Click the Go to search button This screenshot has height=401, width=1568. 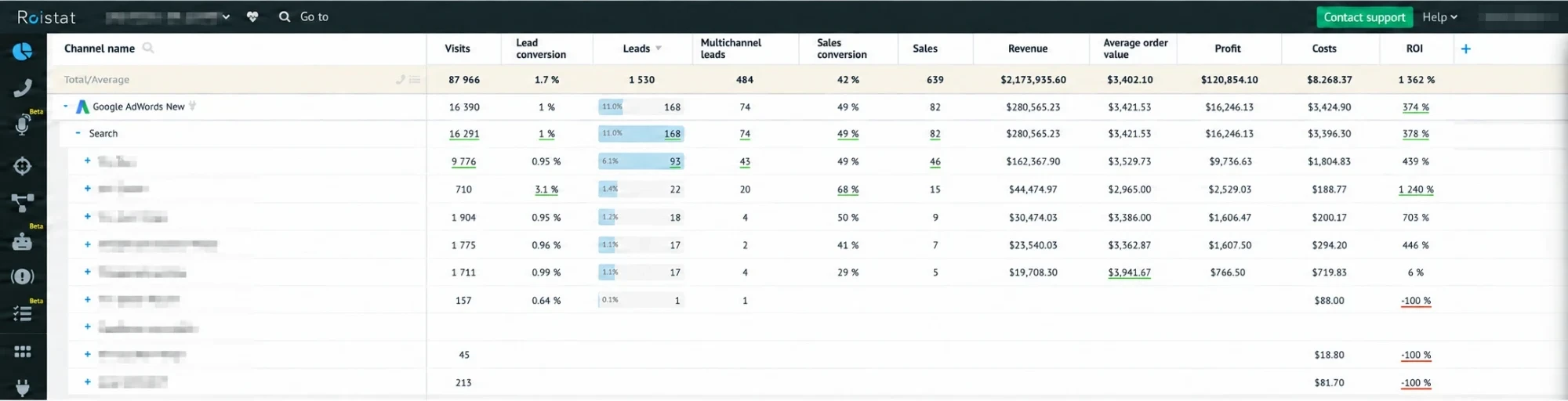point(304,16)
